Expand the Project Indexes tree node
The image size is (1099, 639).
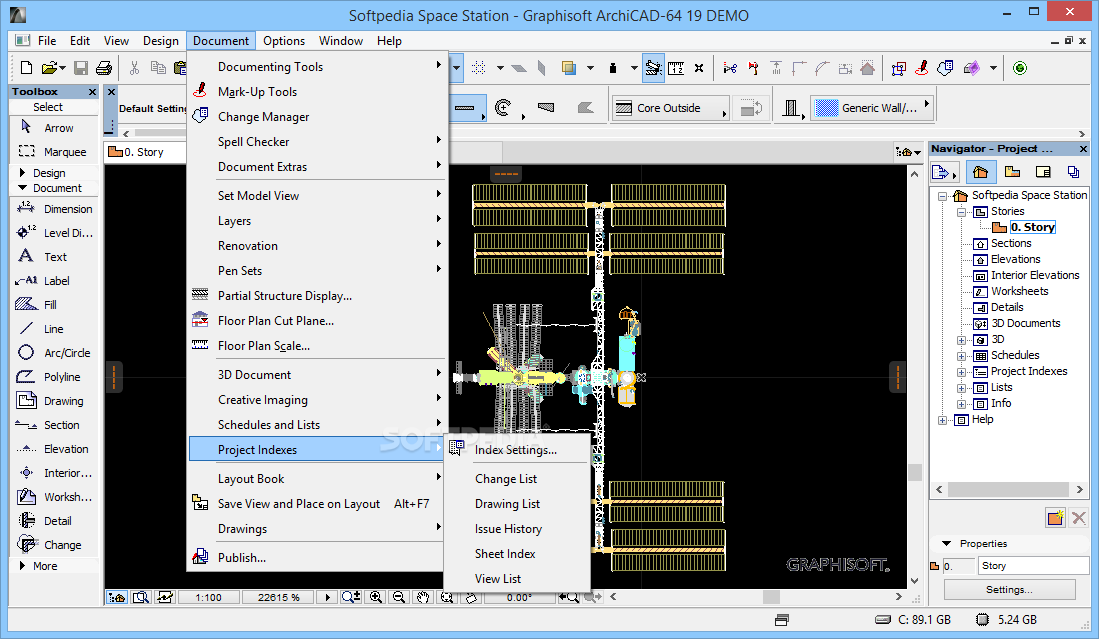[962, 371]
